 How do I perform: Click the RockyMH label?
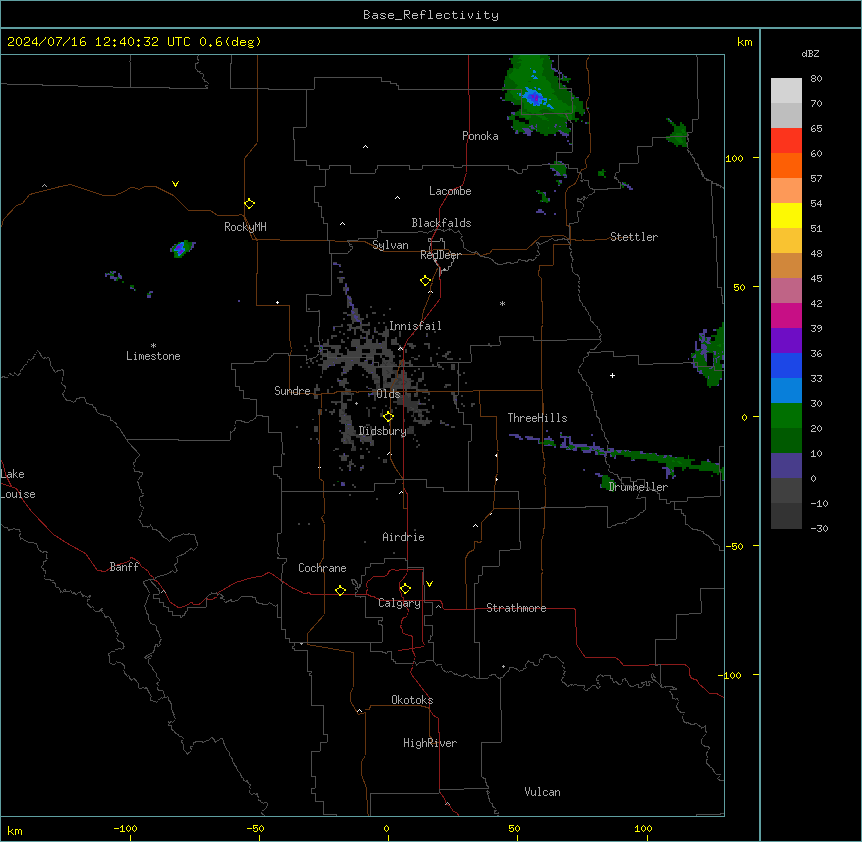click(x=245, y=227)
